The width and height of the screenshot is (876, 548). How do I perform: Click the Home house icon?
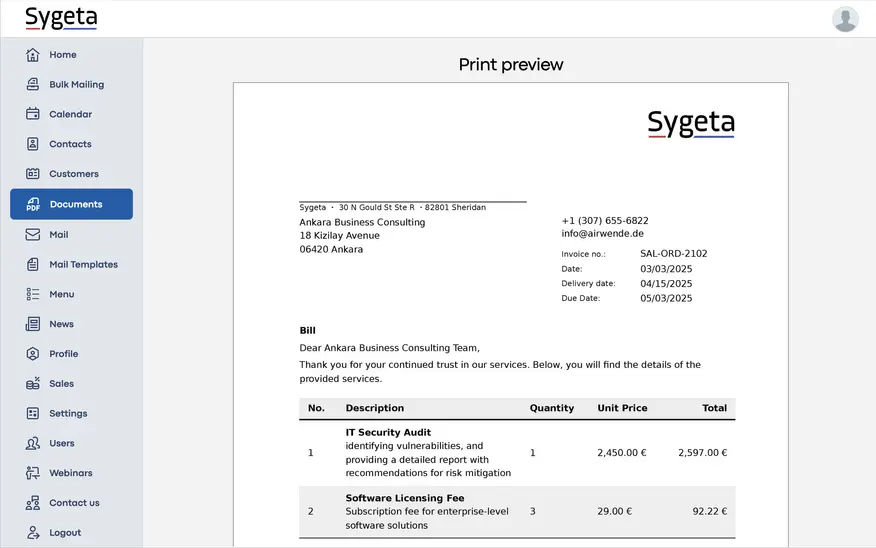tap(33, 55)
